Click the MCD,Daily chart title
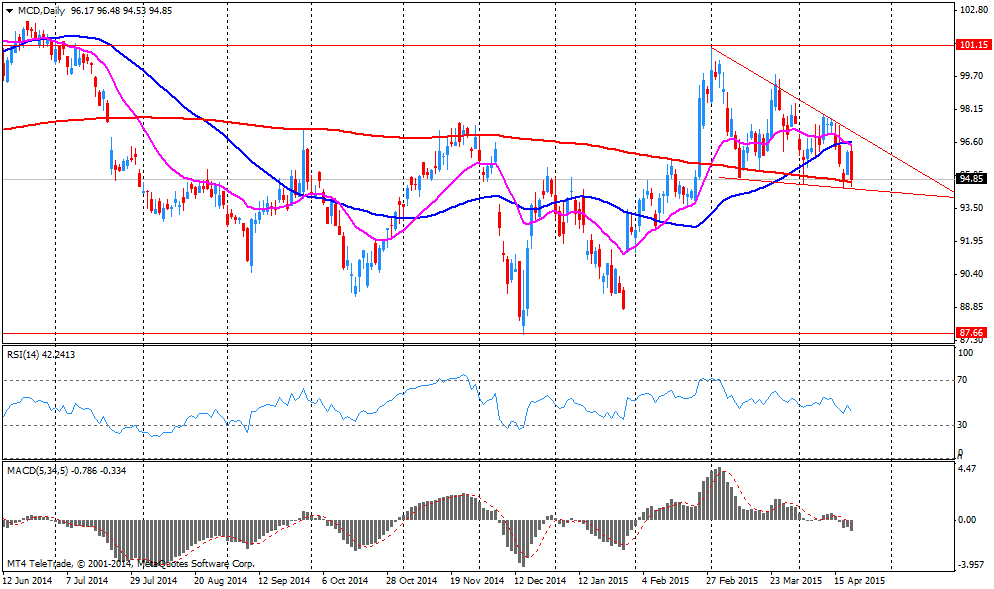The height and width of the screenshot is (589, 994). (41, 11)
